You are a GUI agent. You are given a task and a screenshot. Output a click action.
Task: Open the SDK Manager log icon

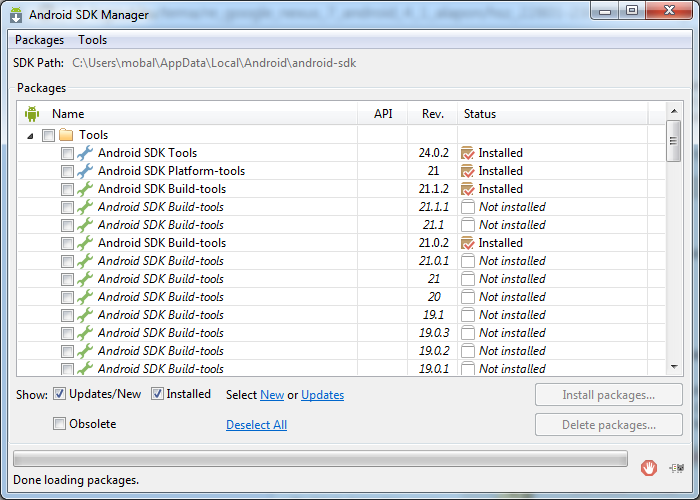[677, 468]
